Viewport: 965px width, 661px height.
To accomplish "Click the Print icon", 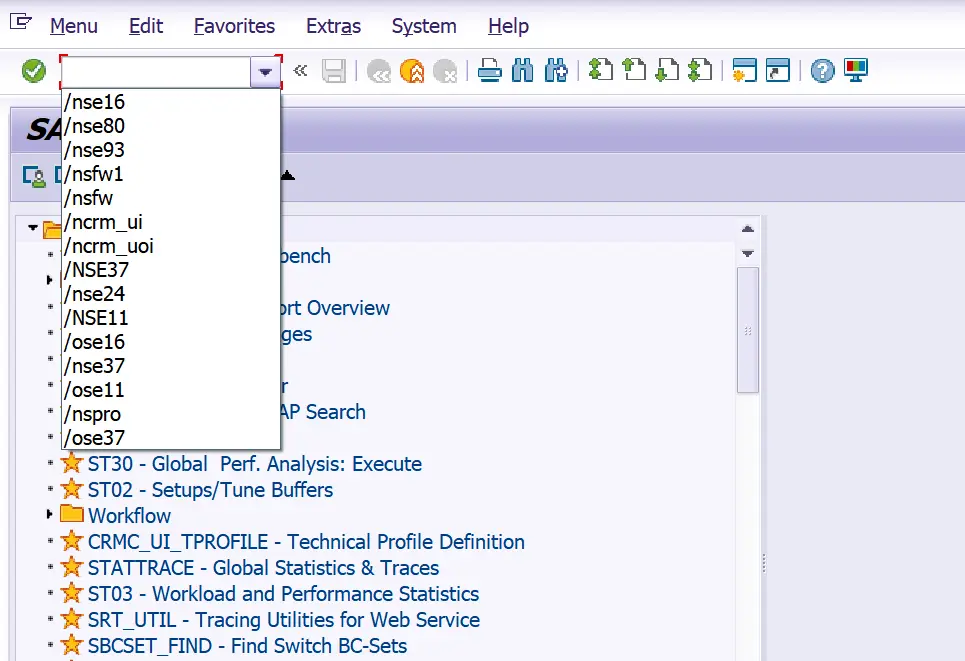I will 490,71.
